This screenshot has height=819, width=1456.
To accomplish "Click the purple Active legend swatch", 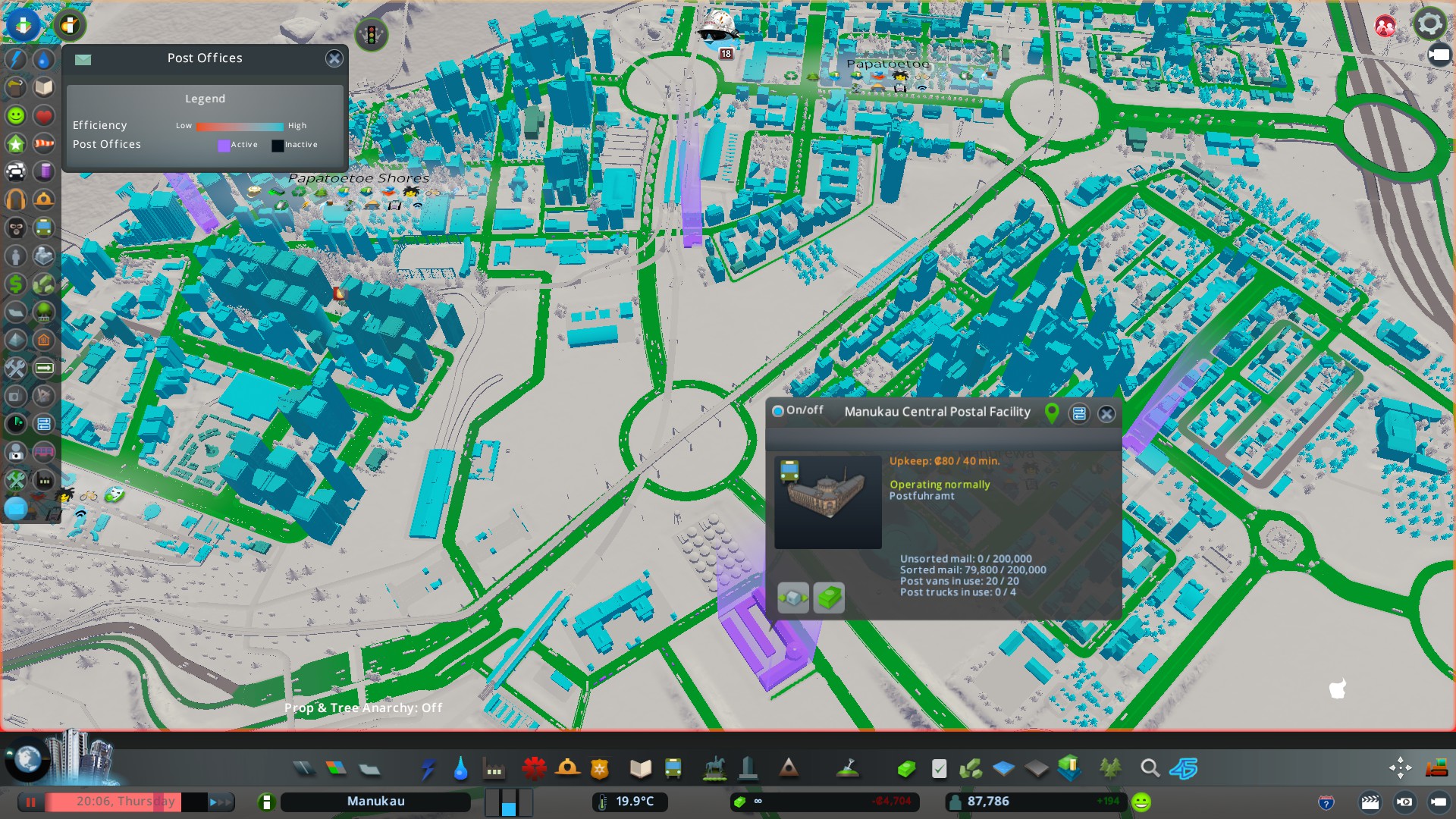I will coord(224,145).
